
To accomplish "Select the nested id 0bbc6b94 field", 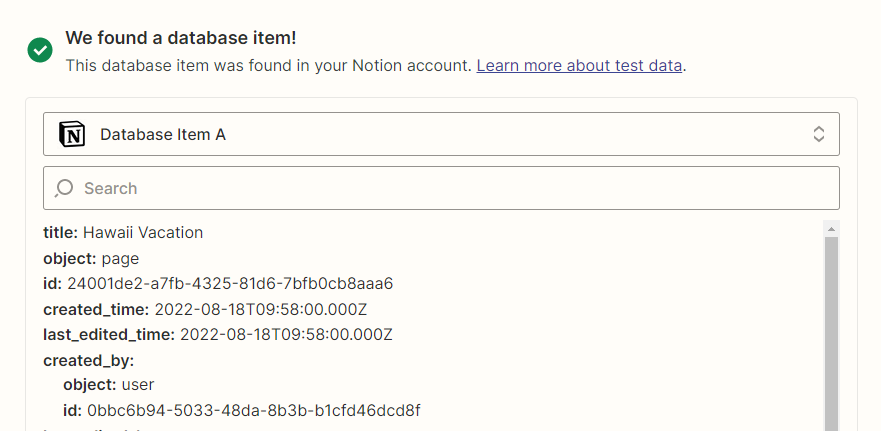I will point(242,411).
